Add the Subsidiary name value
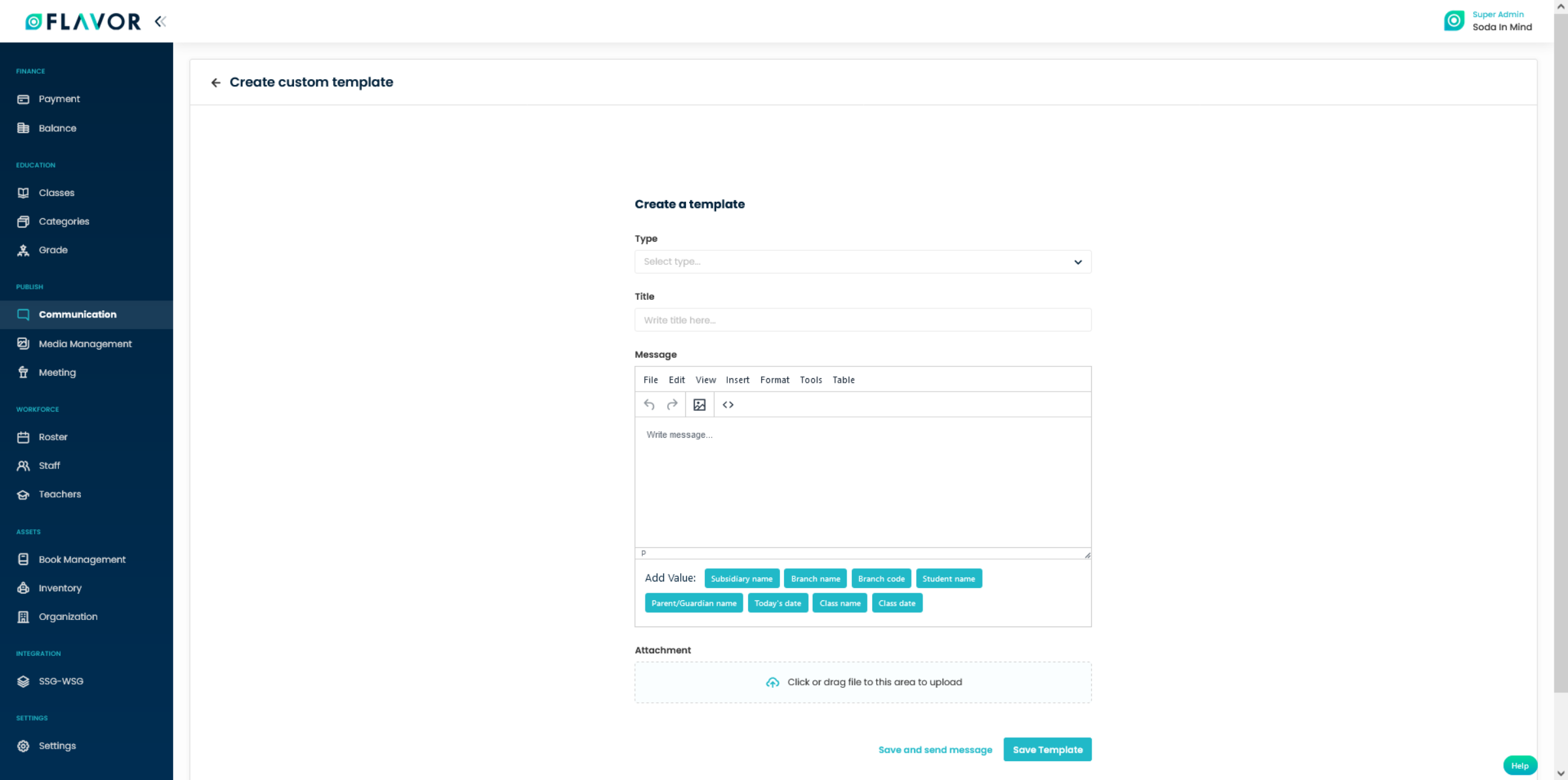The image size is (1568, 780). point(742,578)
